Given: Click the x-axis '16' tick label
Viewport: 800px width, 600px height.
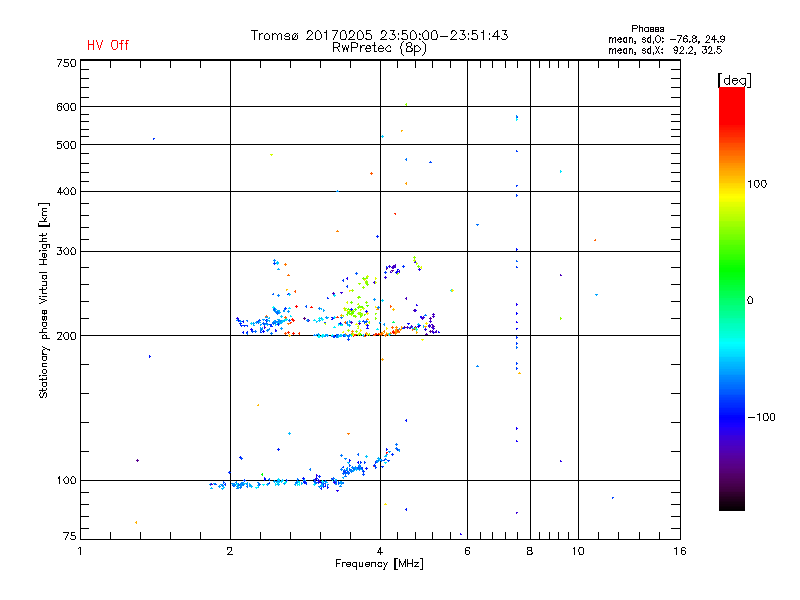Looking at the screenshot, I should [680, 551].
